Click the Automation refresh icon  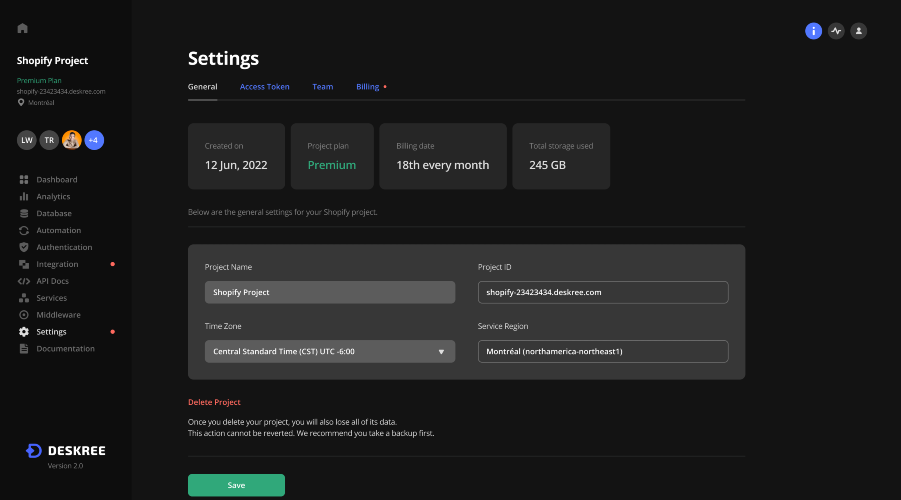pyautogui.click(x=24, y=230)
